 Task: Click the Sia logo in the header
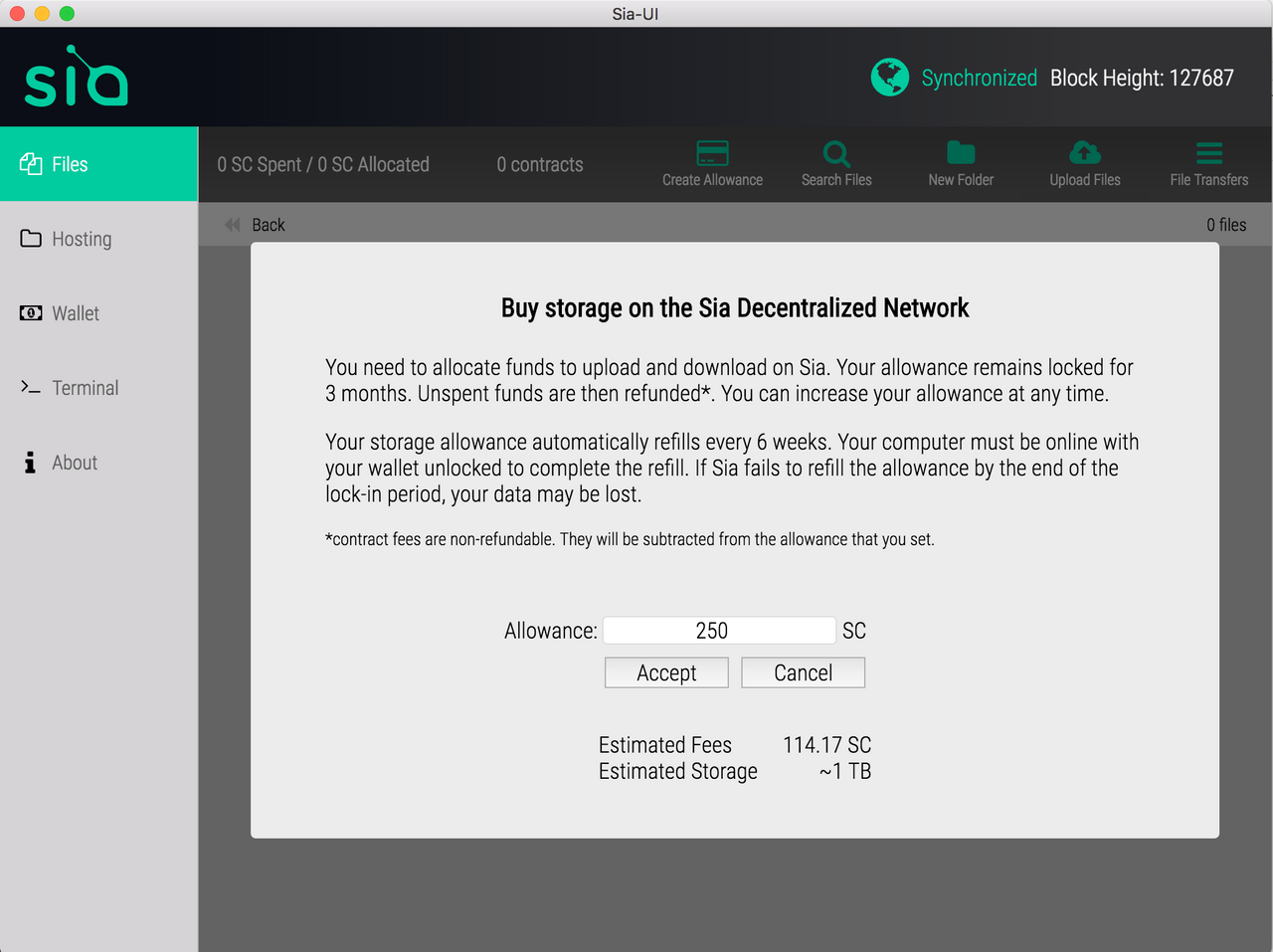75,76
